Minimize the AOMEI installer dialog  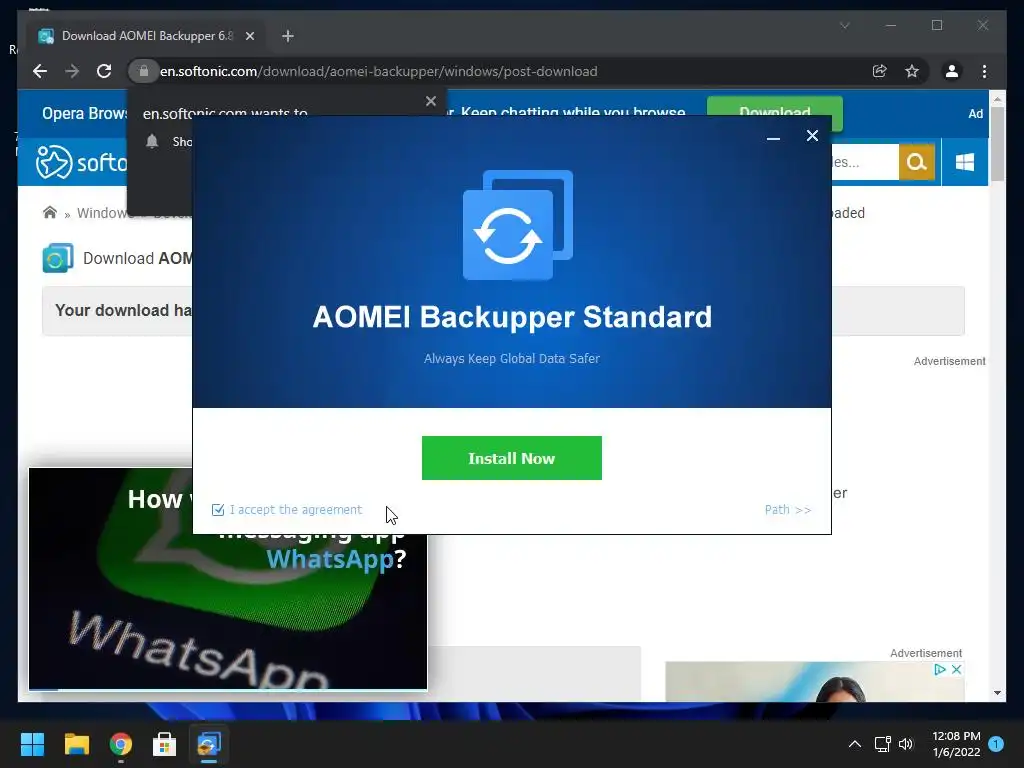773,136
